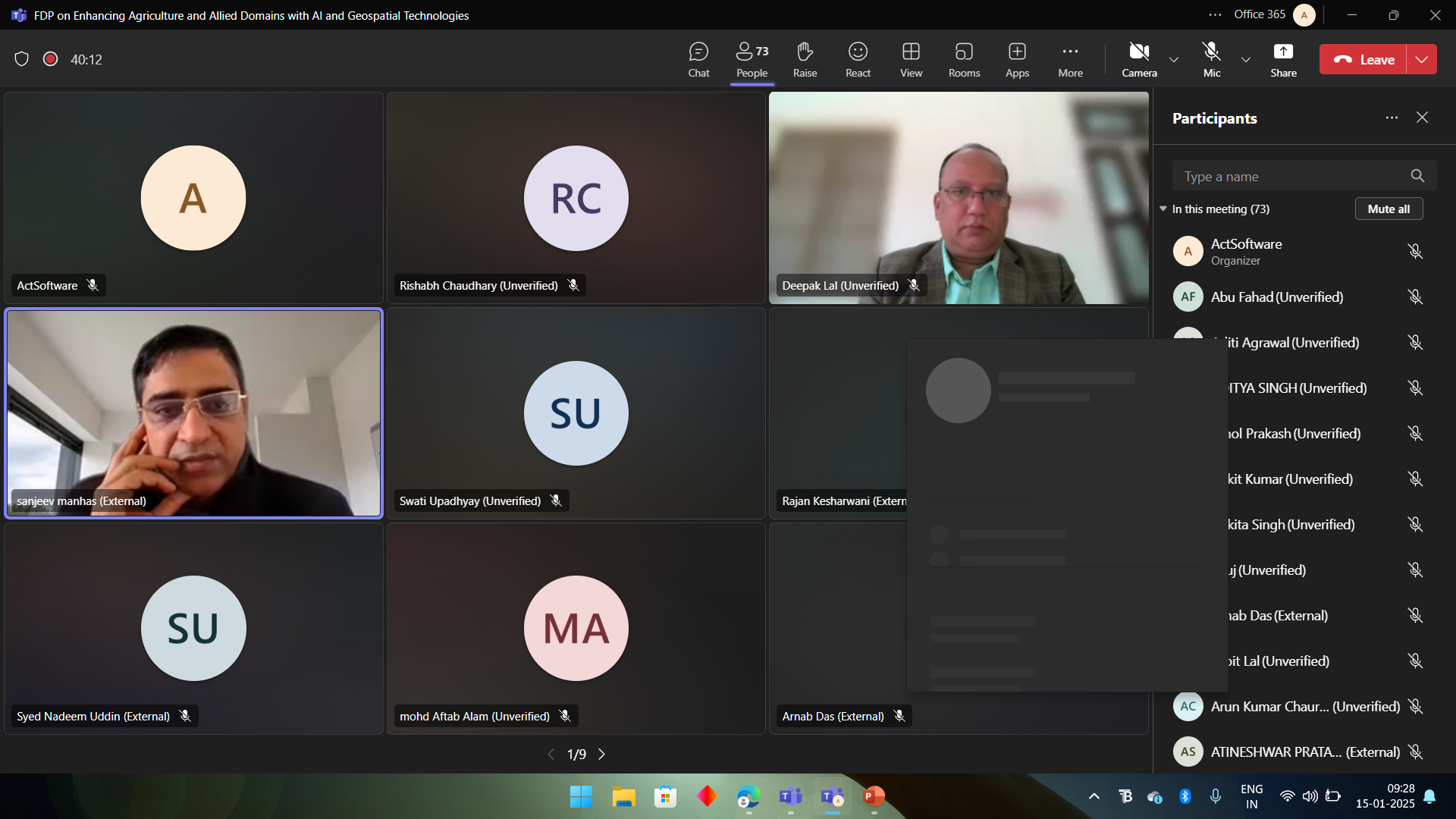Image resolution: width=1456 pixels, height=819 pixels.
Task: Select Swati Upadhyay's video tile
Action: click(x=576, y=413)
